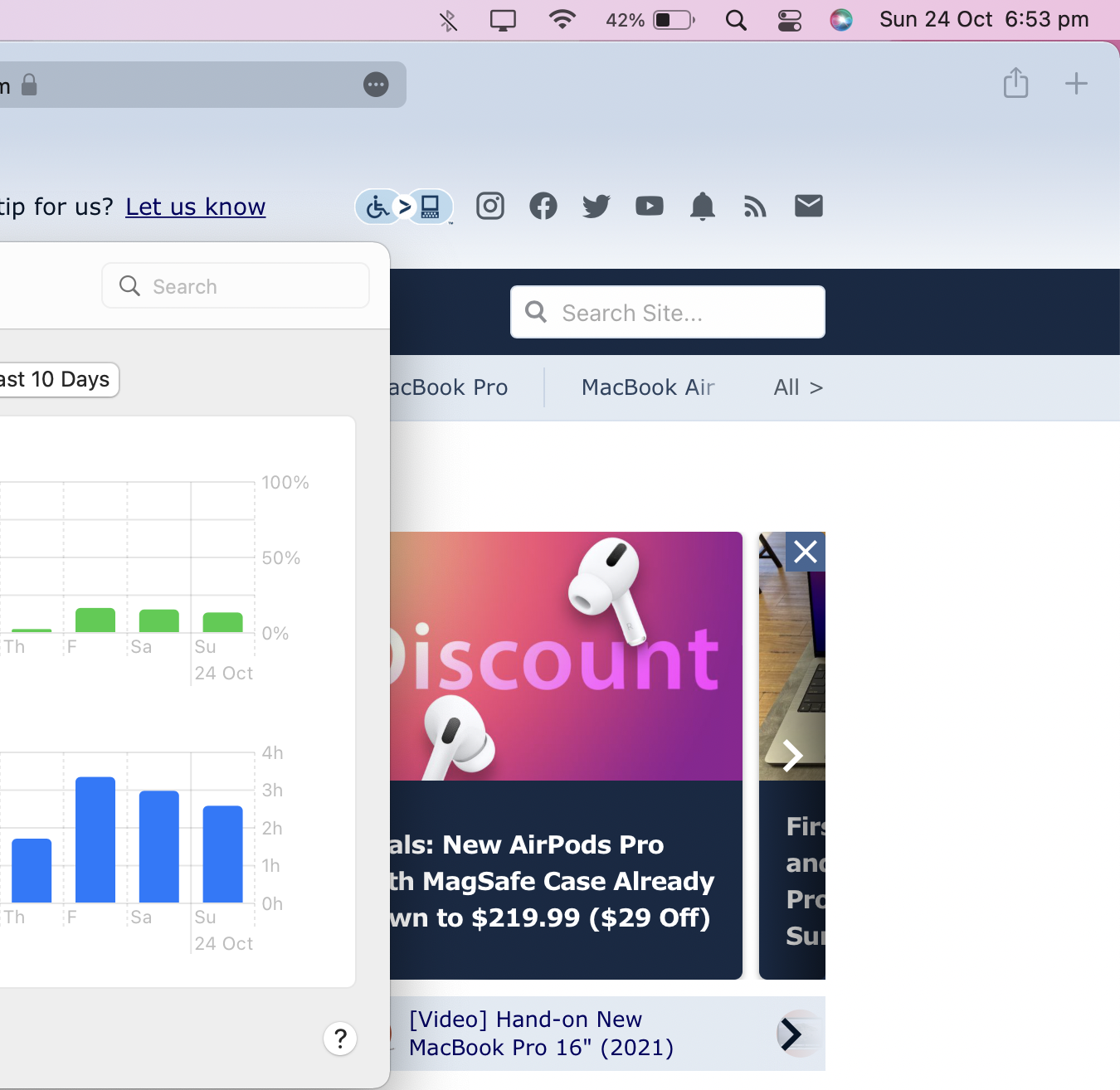Open Spotlight search in menu bar
This screenshot has width=1120, height=1090.
click(736, 20)
